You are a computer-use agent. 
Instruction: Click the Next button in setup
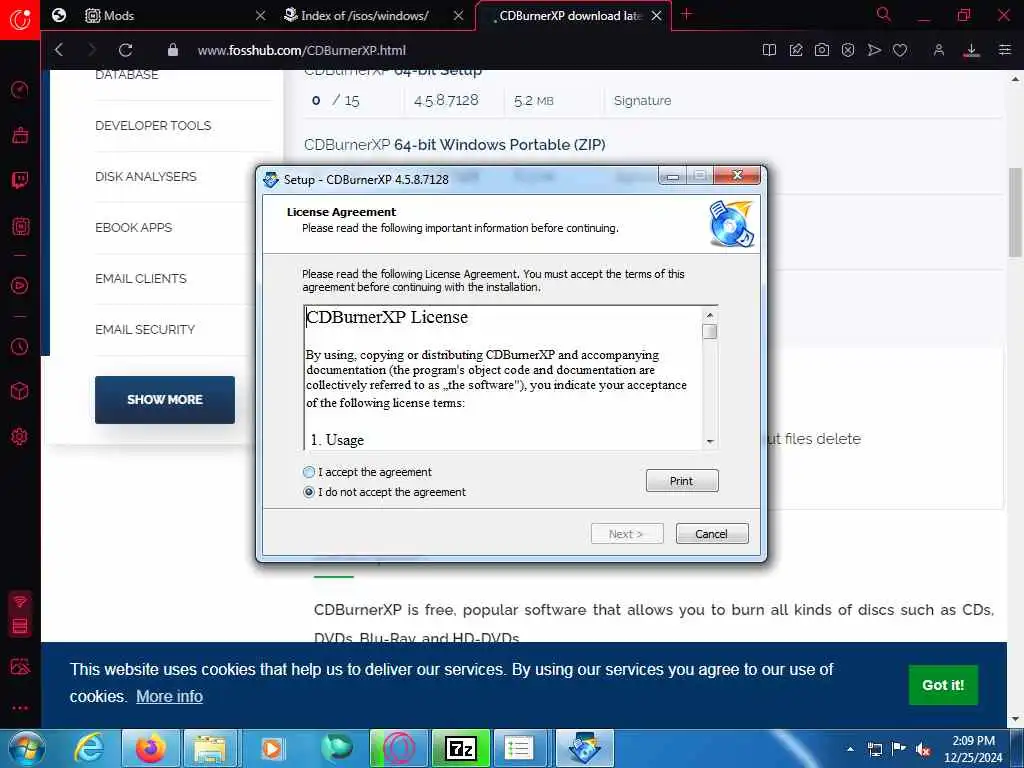pos(627,534)
